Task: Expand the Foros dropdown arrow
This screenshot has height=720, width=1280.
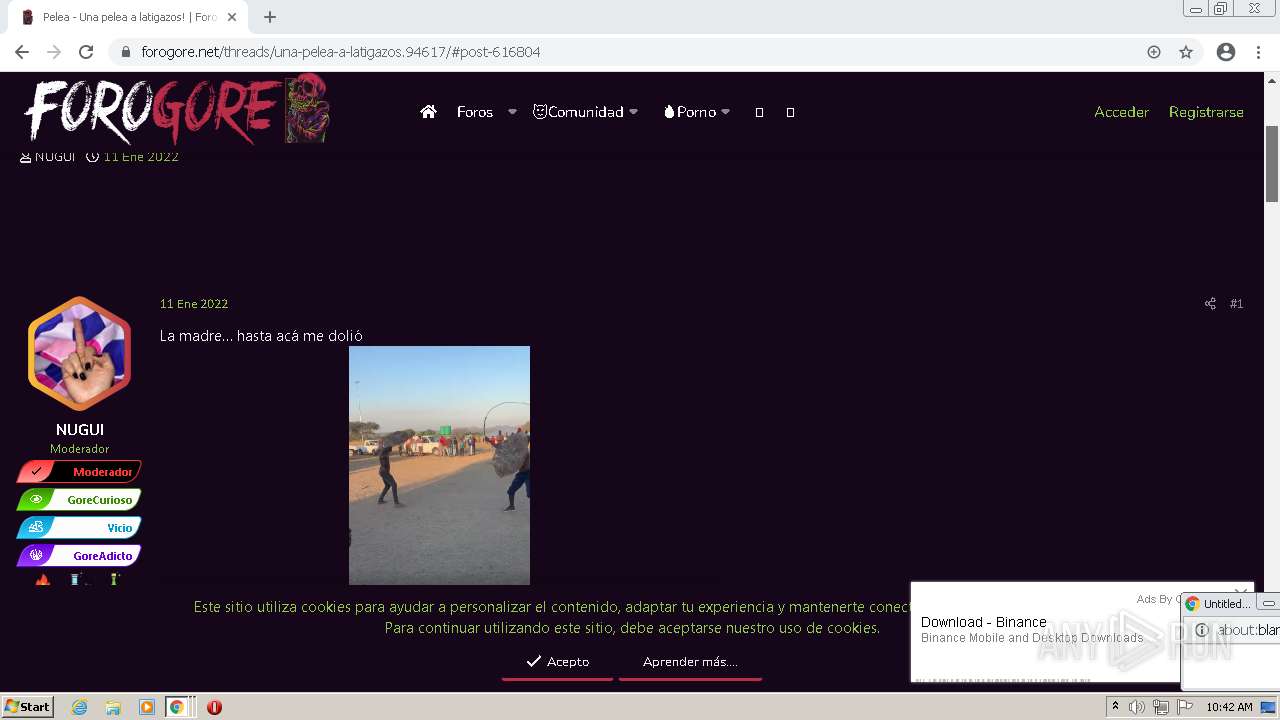Action: (512, 112)
